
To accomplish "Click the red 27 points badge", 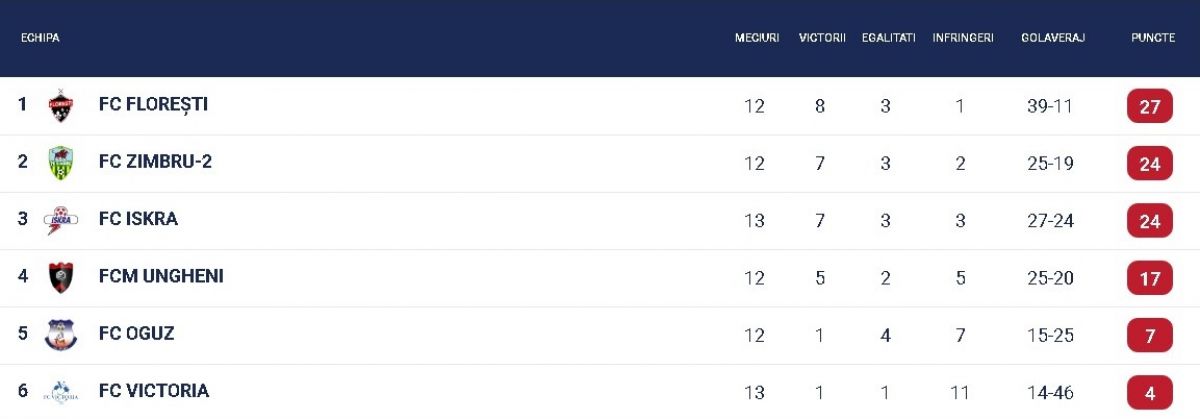I will (x=1149, y=106).
